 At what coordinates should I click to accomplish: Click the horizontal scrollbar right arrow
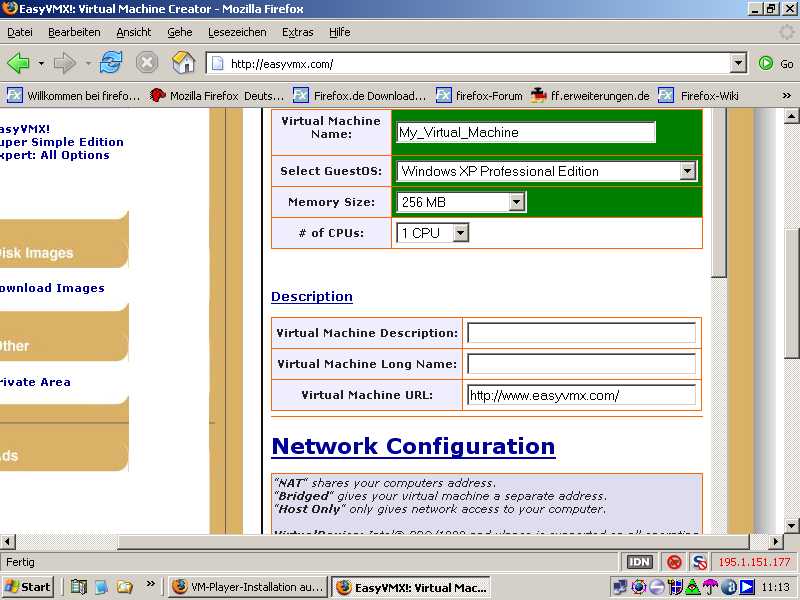click(775, 541)
